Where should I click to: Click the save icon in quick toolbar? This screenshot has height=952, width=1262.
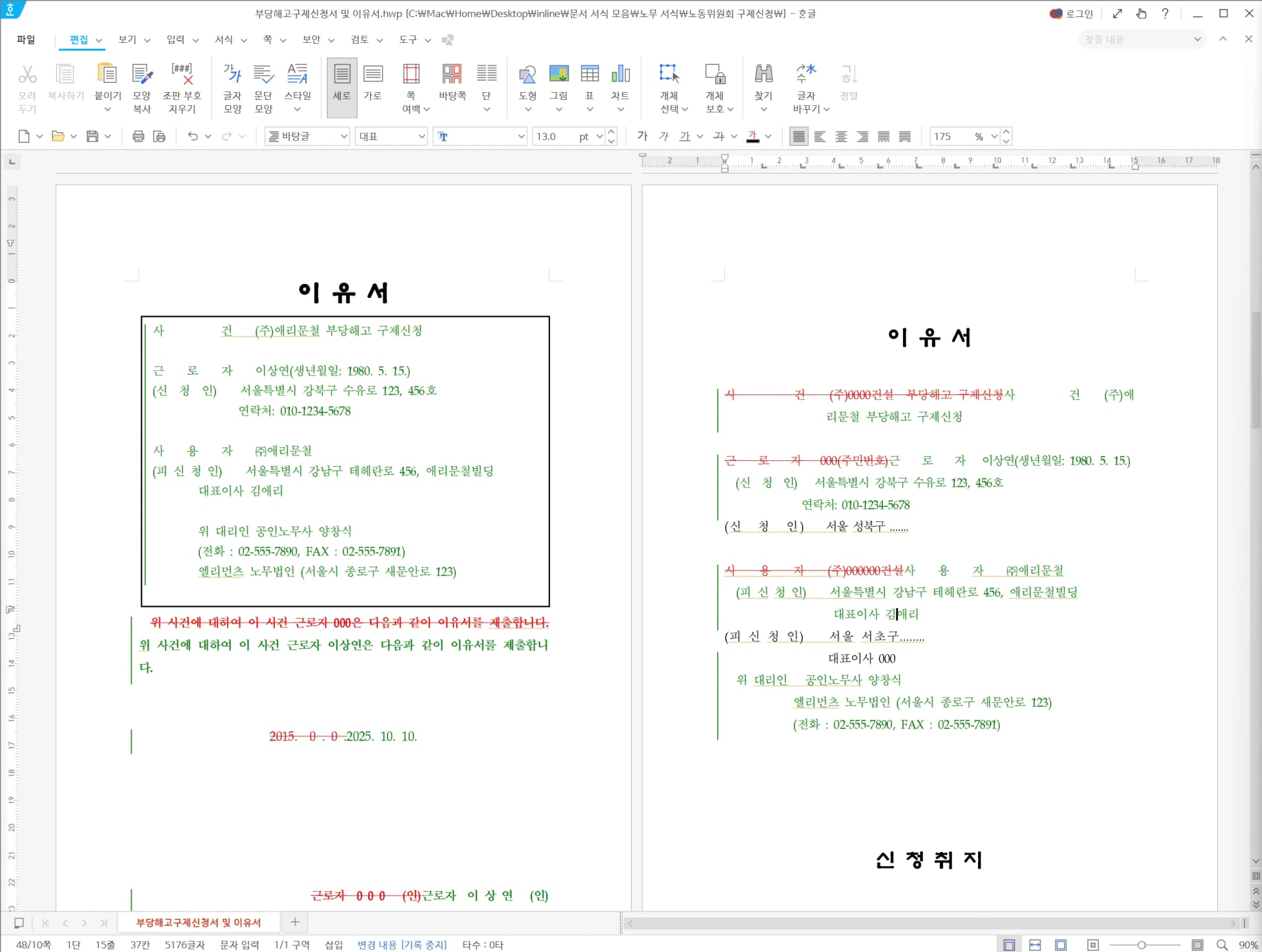pyautogui.click(x=93, y=136)
